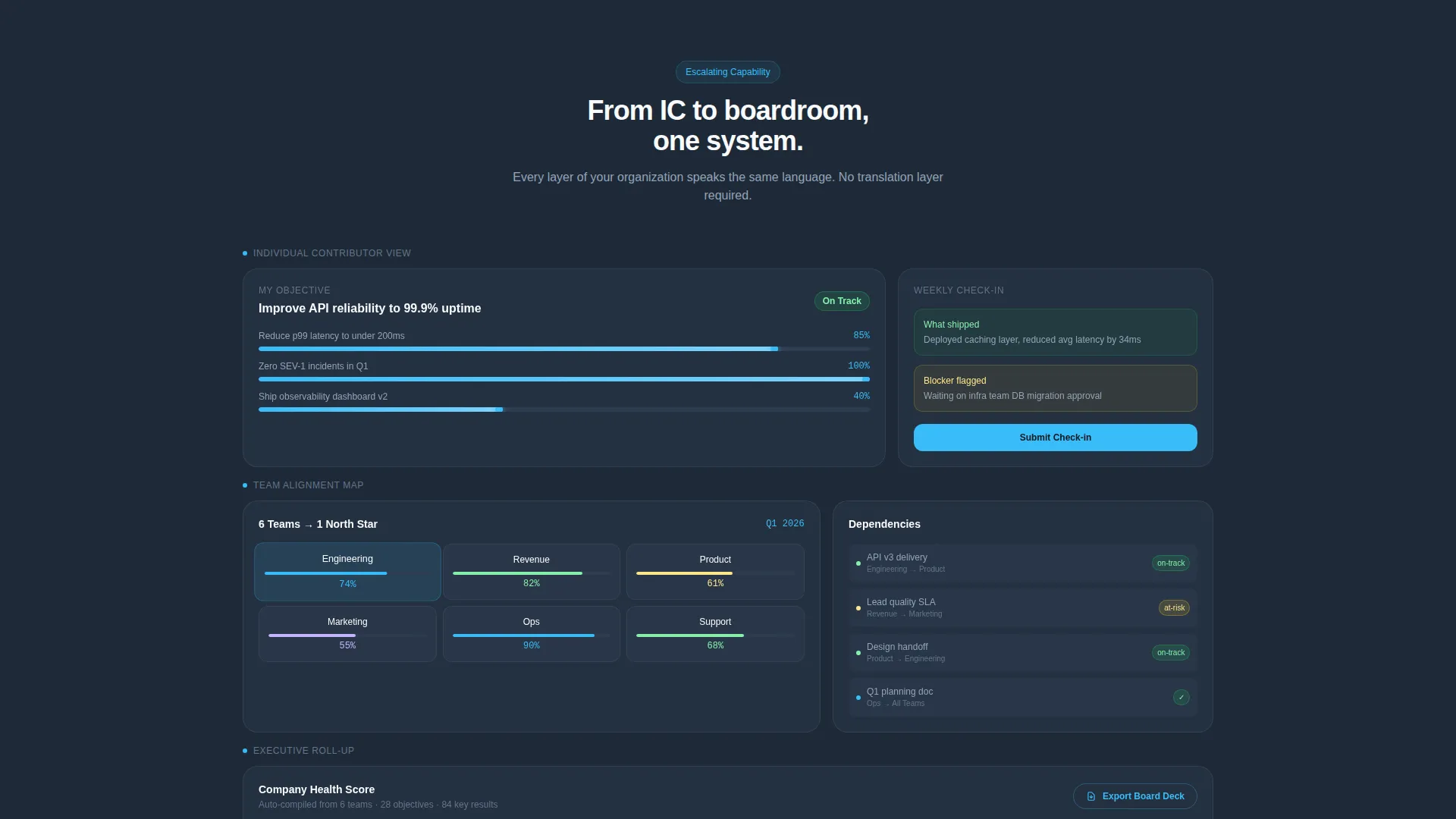Open the API v3 delivery dependency row
The image size is (1456, 819).
coord(1023,563)
